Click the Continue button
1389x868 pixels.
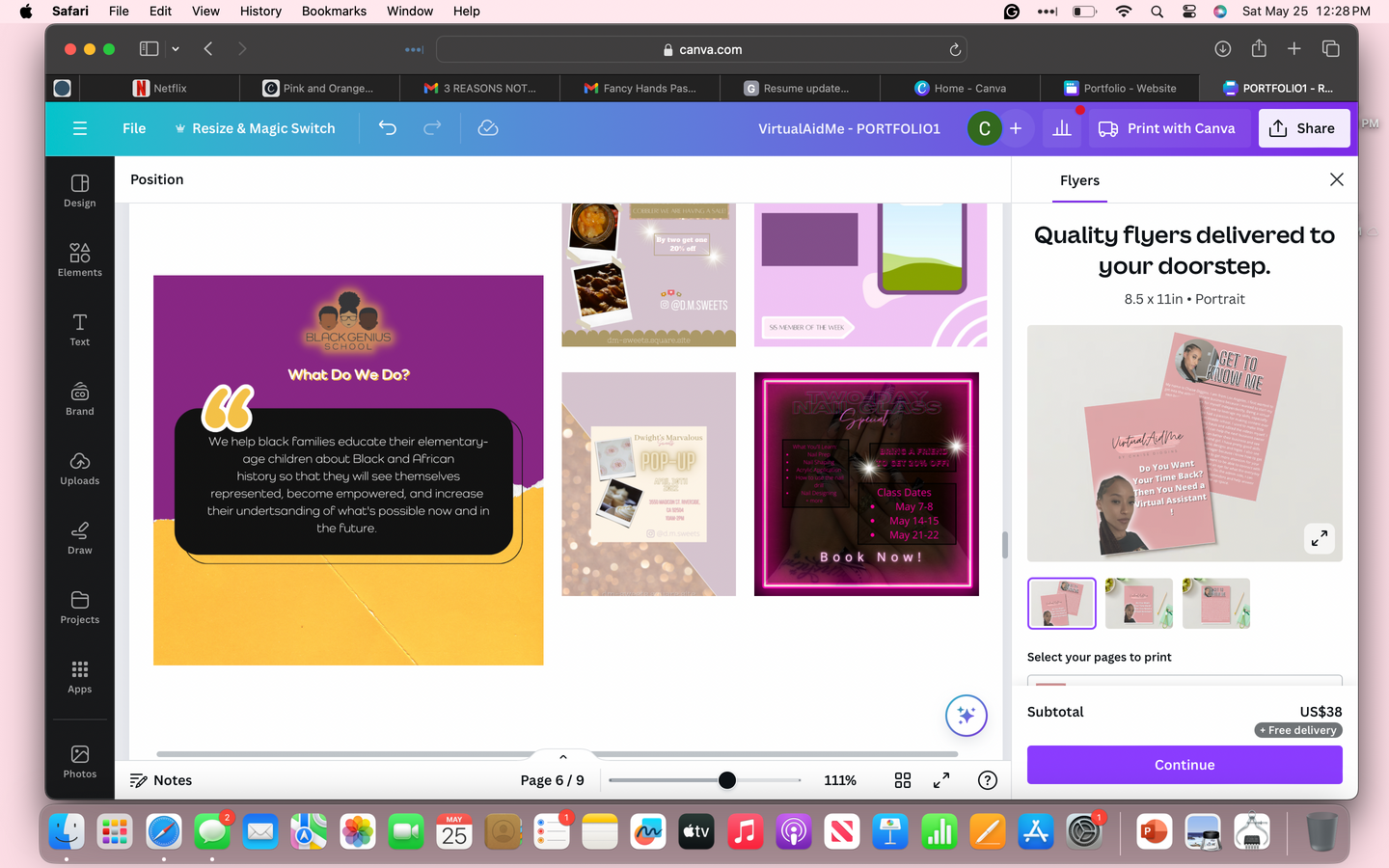click(1184, 765)
